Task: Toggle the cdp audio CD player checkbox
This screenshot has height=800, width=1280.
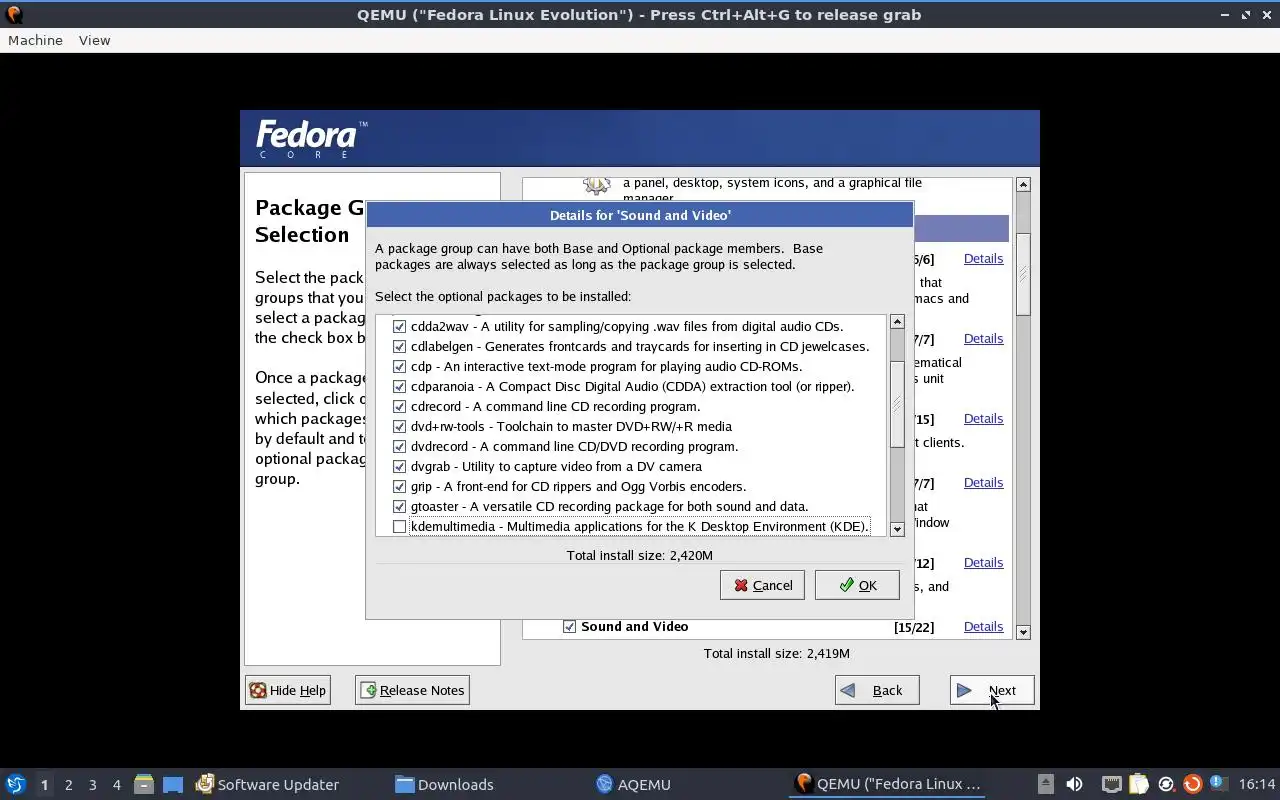Action: click(x=400, y=366)
